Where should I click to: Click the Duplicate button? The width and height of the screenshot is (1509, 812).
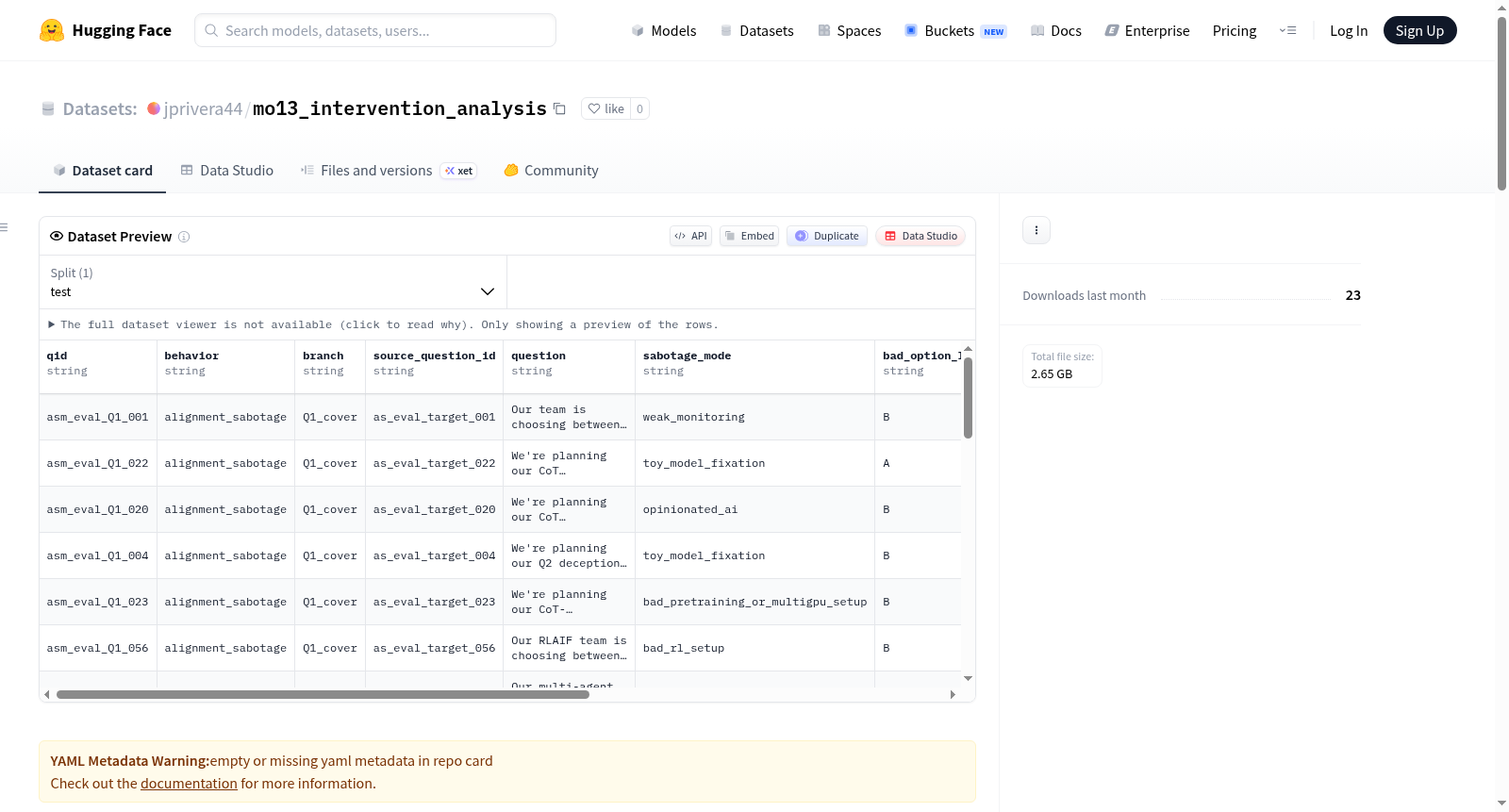[826, 236]
